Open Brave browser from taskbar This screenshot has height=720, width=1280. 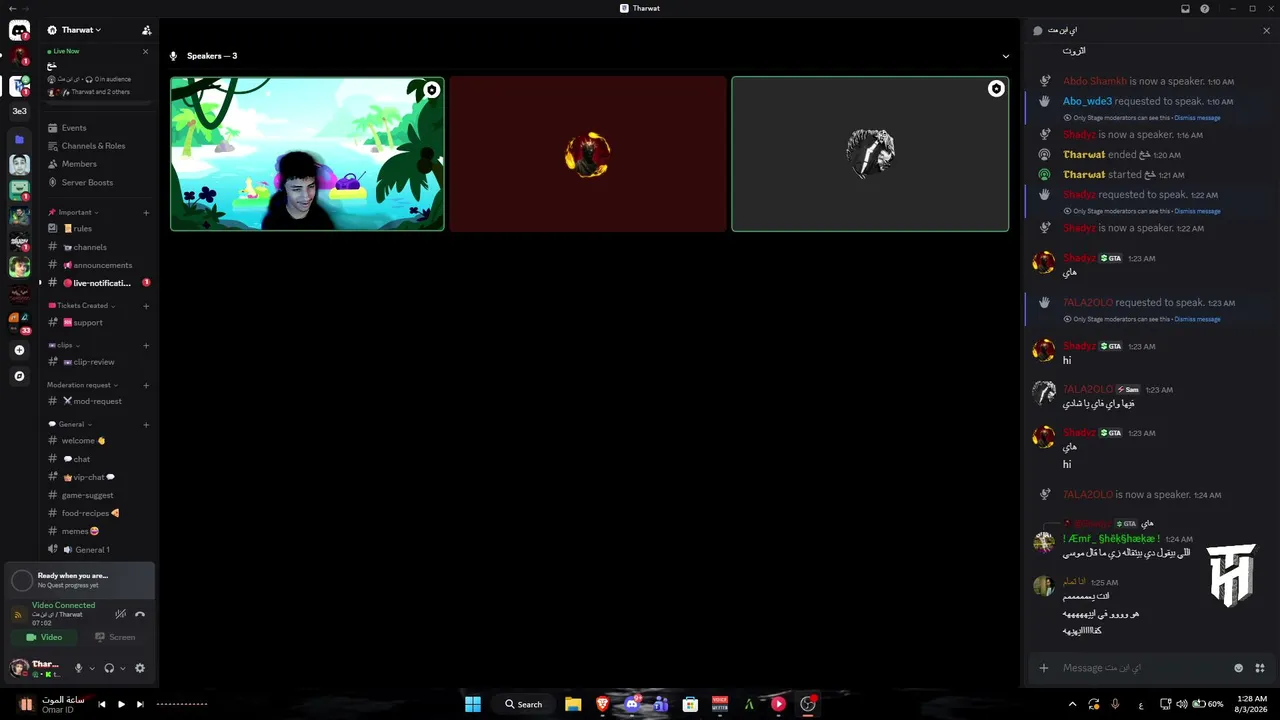pos(603,704)
